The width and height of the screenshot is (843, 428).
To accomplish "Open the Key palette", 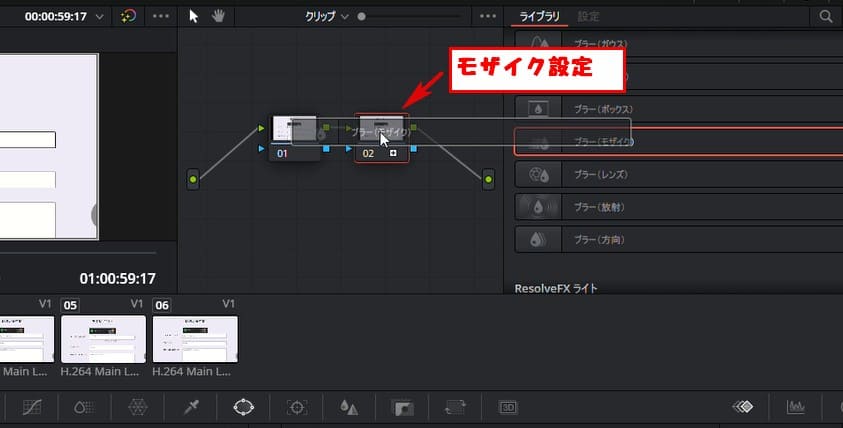I will tap(402, 407).
